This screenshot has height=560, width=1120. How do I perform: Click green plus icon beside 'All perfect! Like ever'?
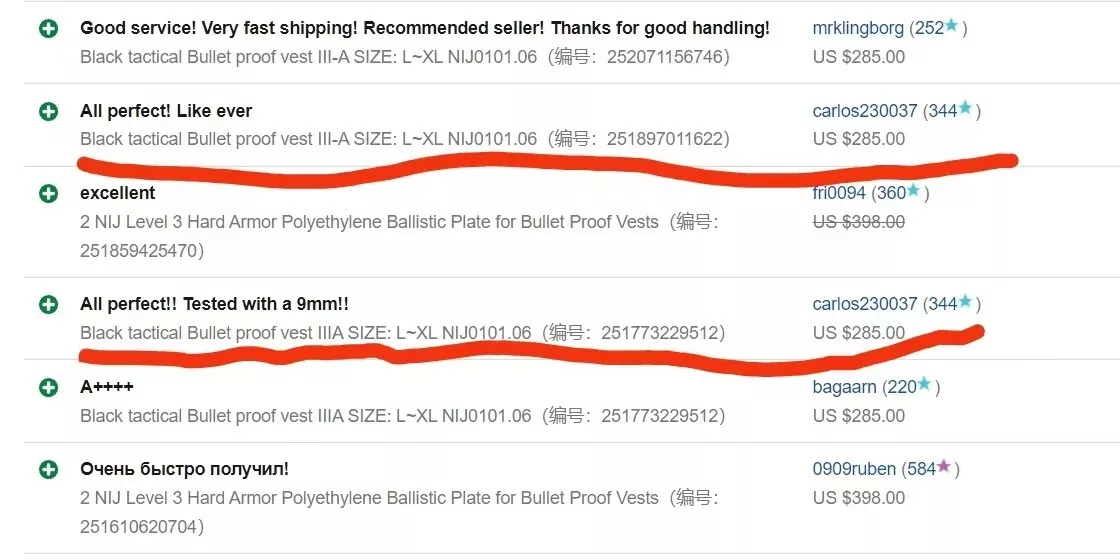(49, 111)
